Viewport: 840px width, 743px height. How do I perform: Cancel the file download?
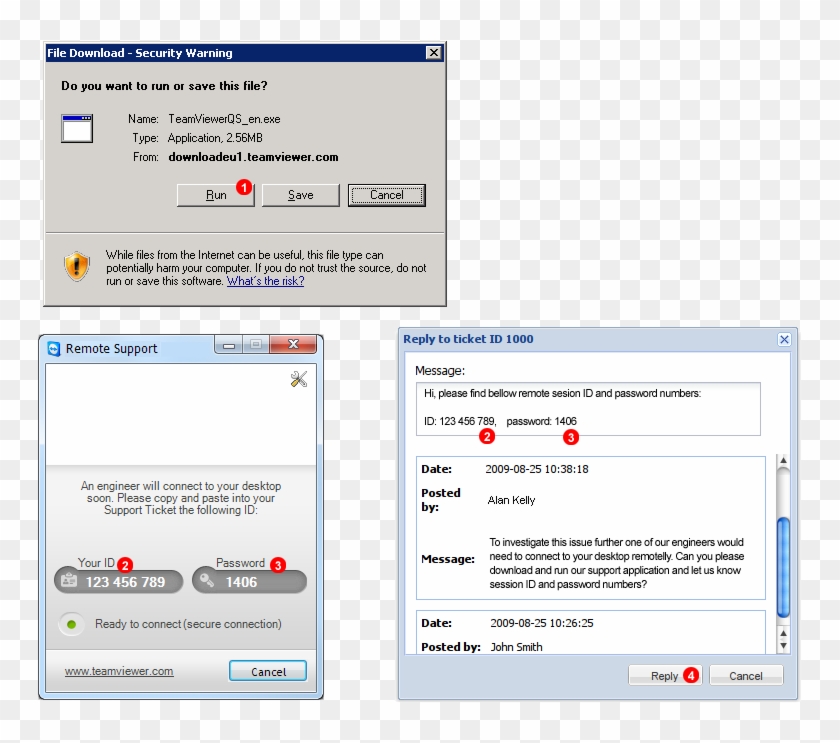(387, 195)
